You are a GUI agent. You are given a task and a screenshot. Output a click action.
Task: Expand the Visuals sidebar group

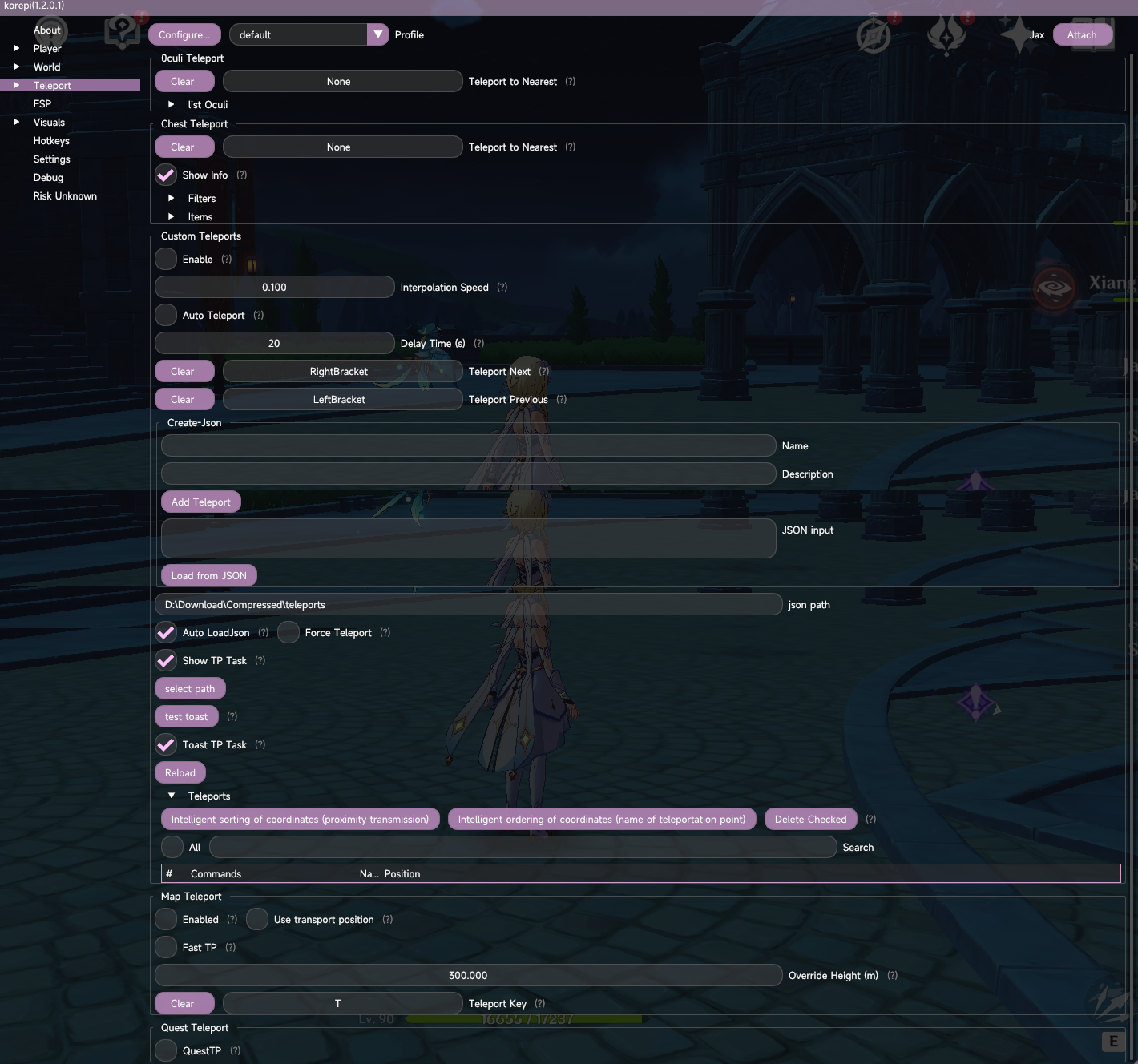point(17,123)
